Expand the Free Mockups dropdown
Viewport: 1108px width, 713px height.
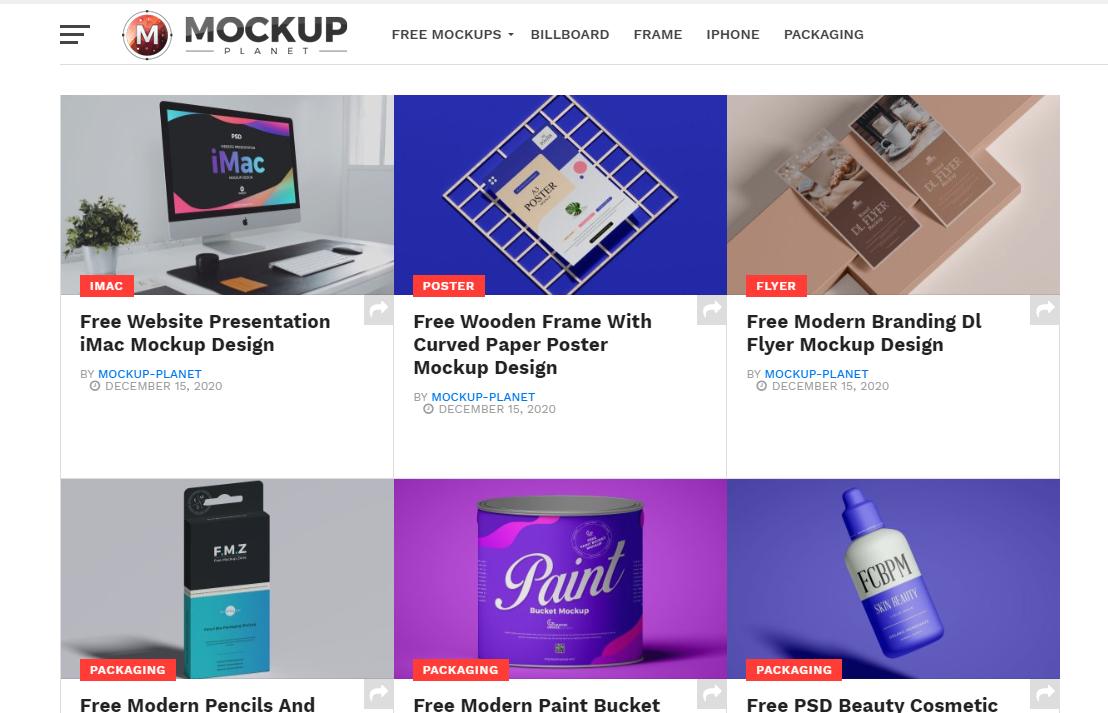click(452, 35)
